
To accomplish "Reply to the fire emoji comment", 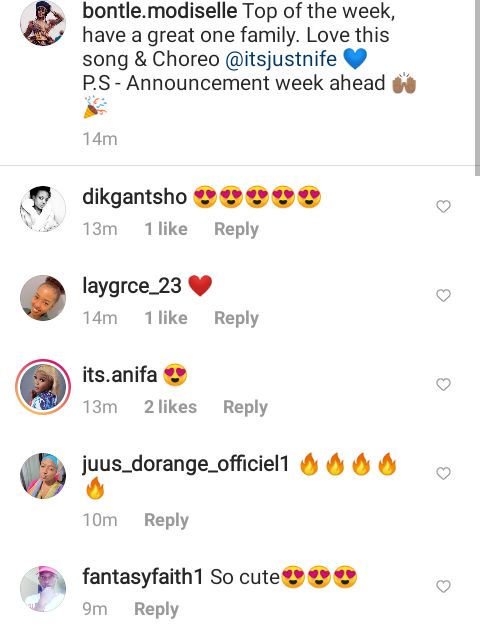I will (x=166, y=520).
